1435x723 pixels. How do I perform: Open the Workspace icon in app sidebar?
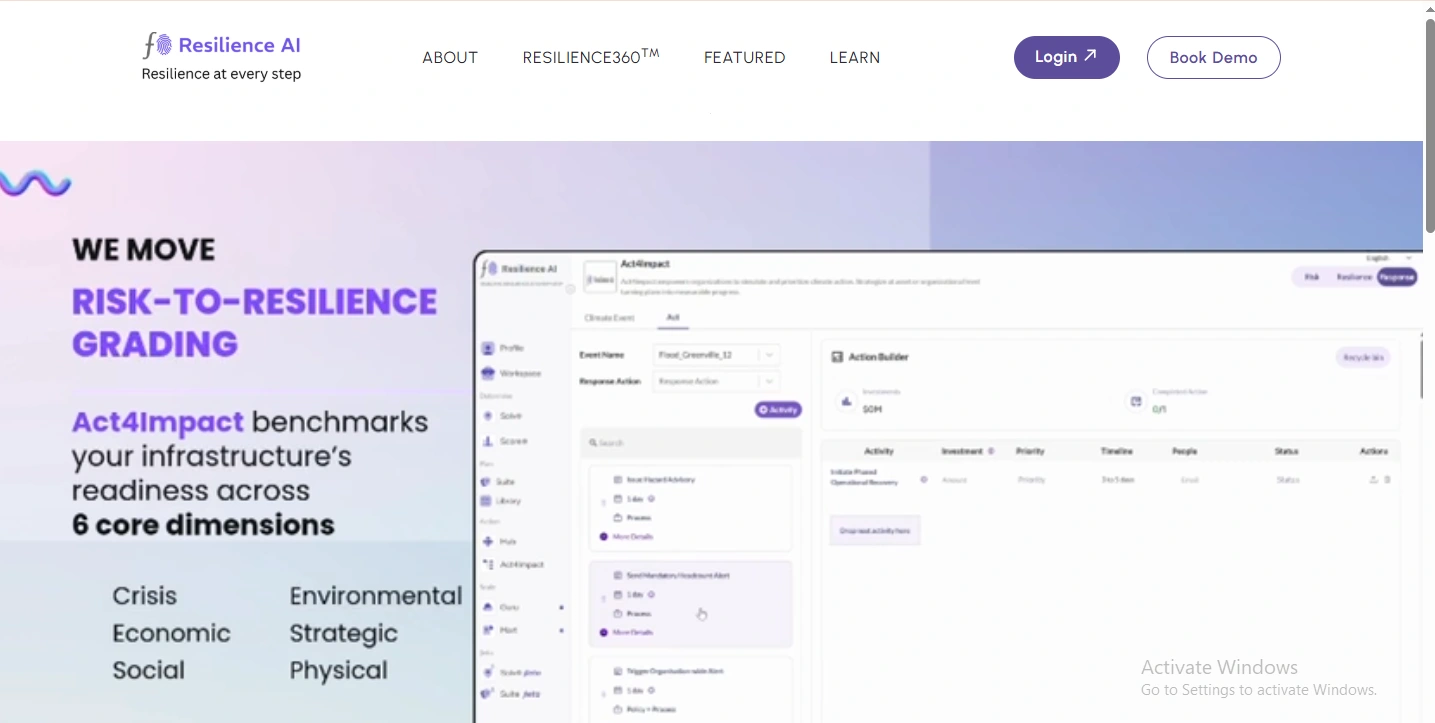click(x=488, y=373)
